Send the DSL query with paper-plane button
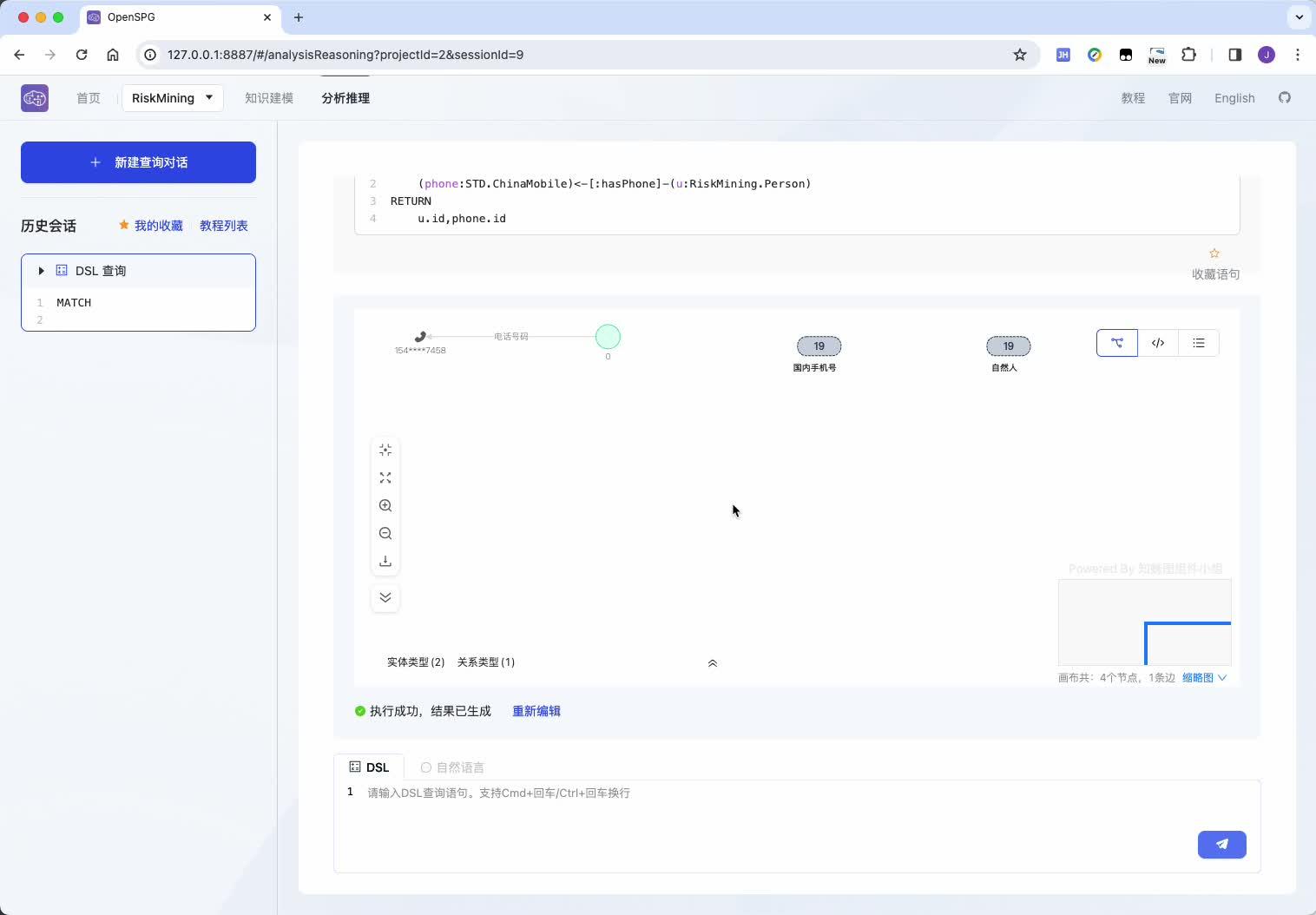 pyautogui.click(x=1221, y=845)
